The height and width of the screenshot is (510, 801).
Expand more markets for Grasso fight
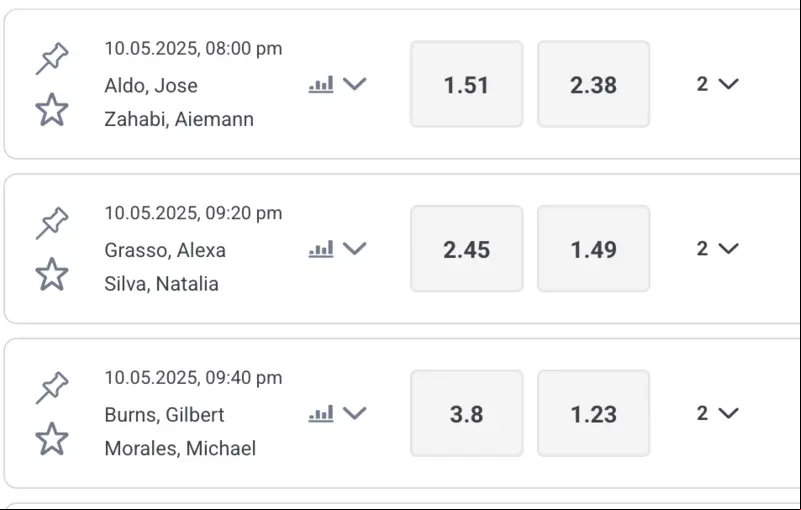click(x=717, y=248)
